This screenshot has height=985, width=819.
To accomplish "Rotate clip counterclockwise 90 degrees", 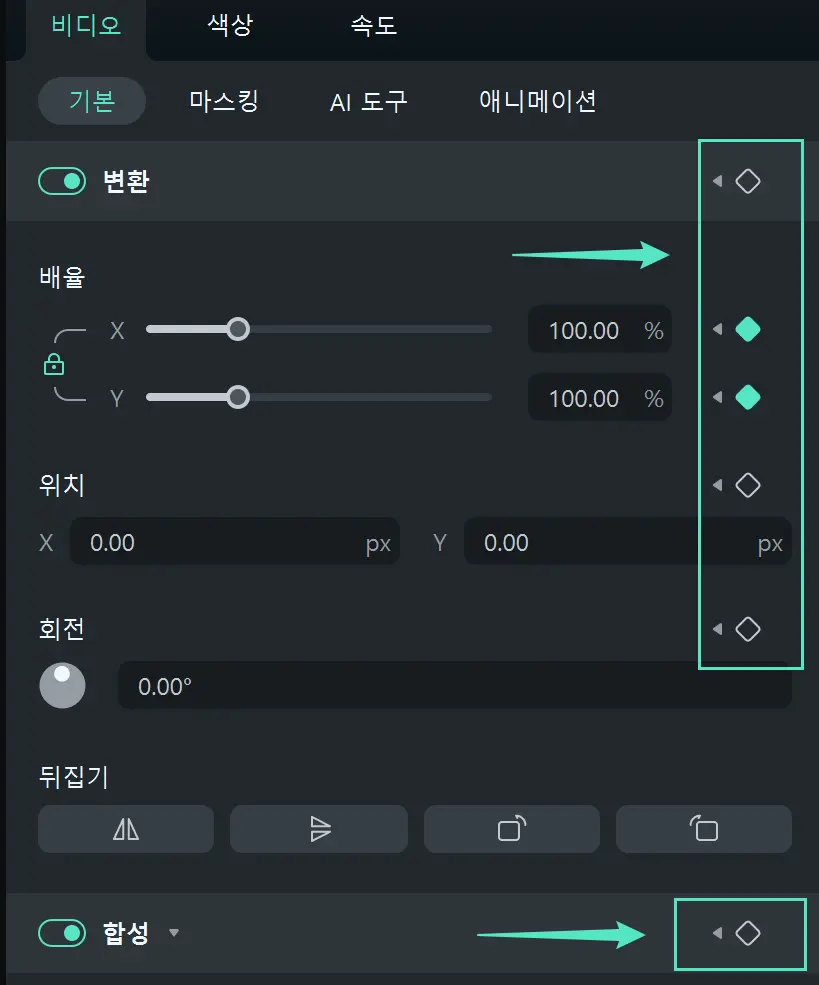I will tap(704, 829).
